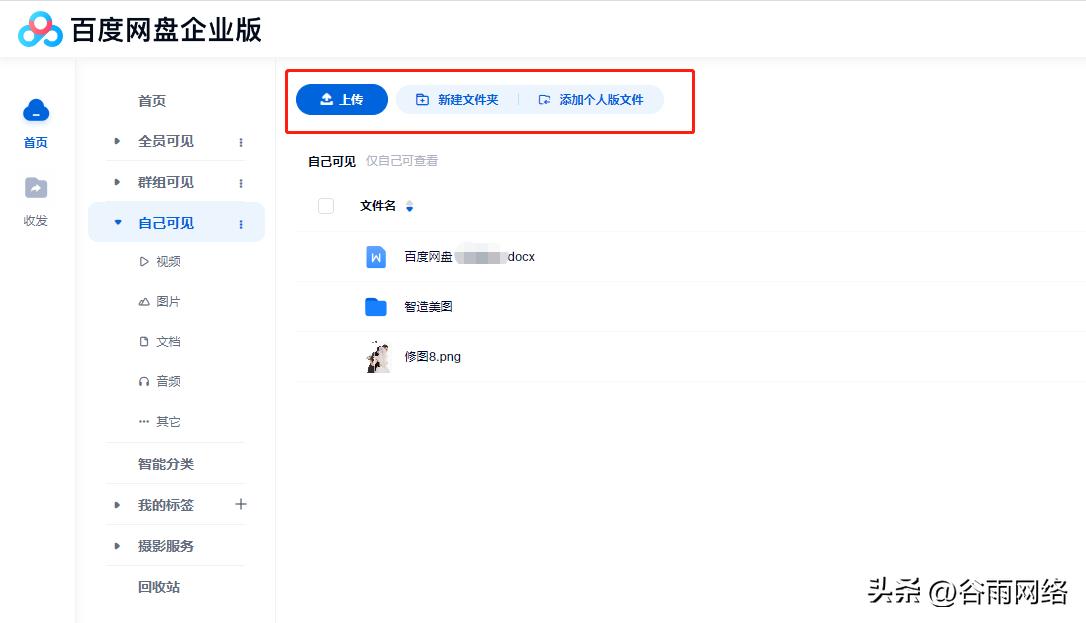The height and width of the screenshot is (623, 1086).
Task: Expand the 全员可见 tree item
Action: [x=117, y=141]
